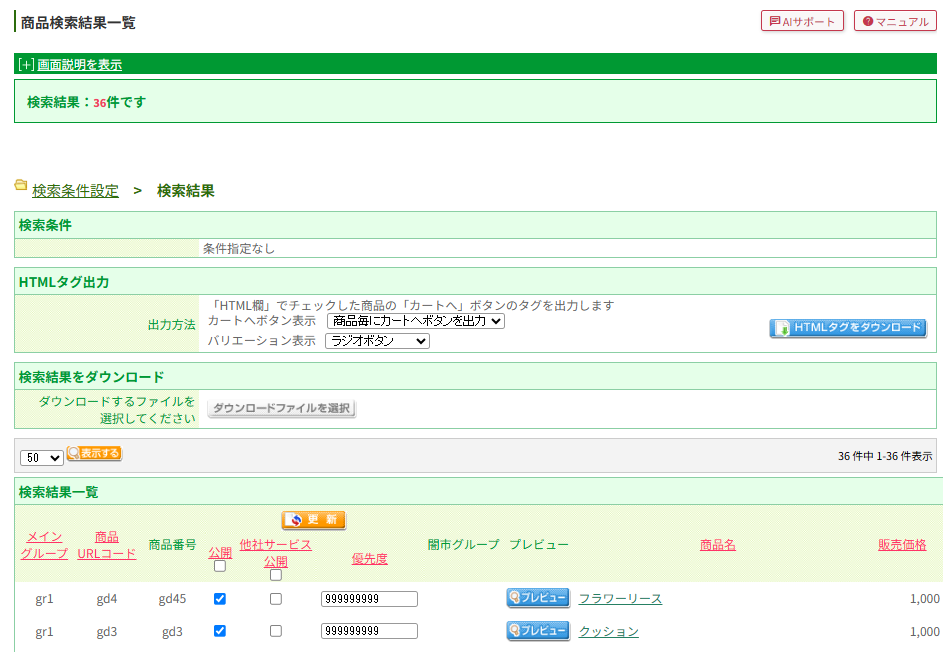
Task: Toggle the 公開 header select-all checkbox
Action: coord(220,566)
